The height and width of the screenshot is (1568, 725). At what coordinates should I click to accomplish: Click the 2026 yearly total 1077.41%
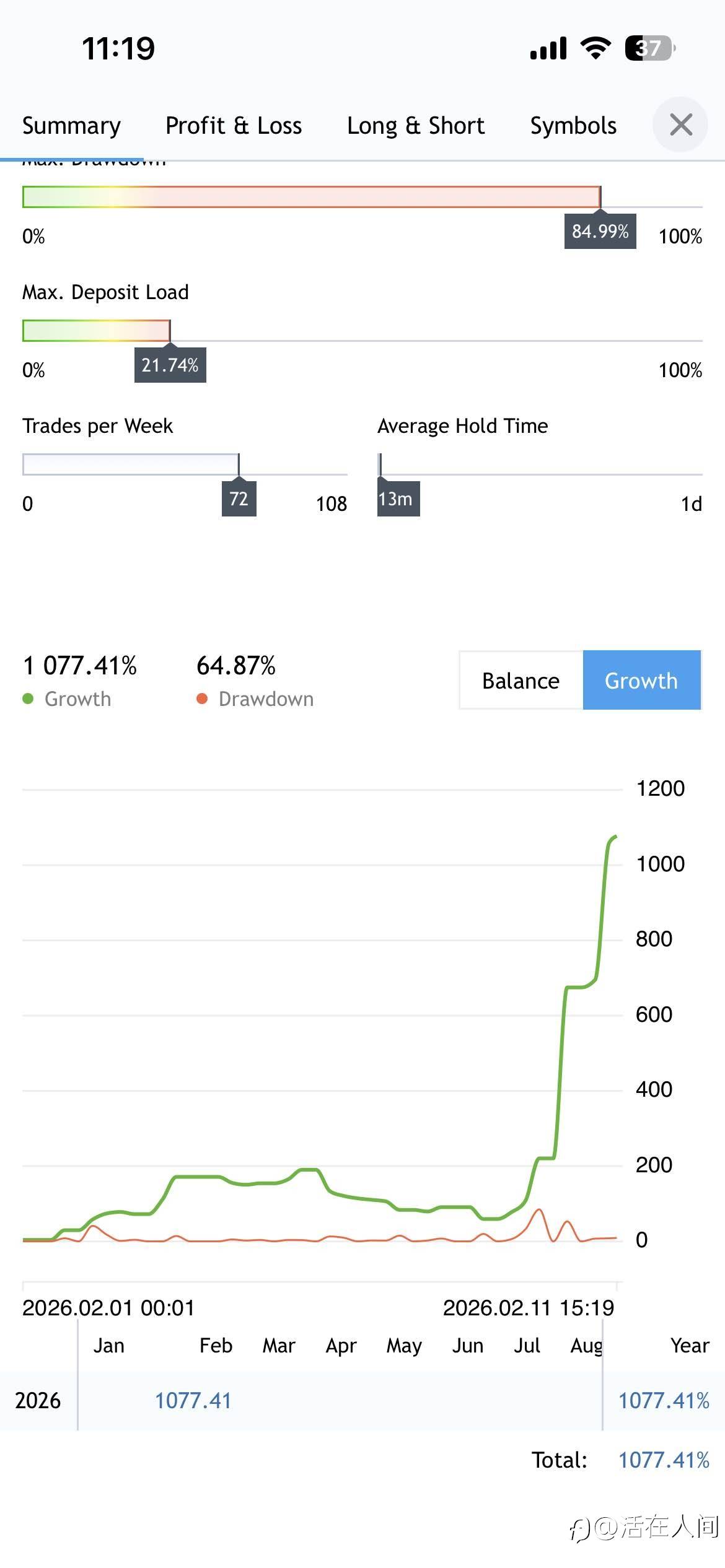(x=664, y=1401)
